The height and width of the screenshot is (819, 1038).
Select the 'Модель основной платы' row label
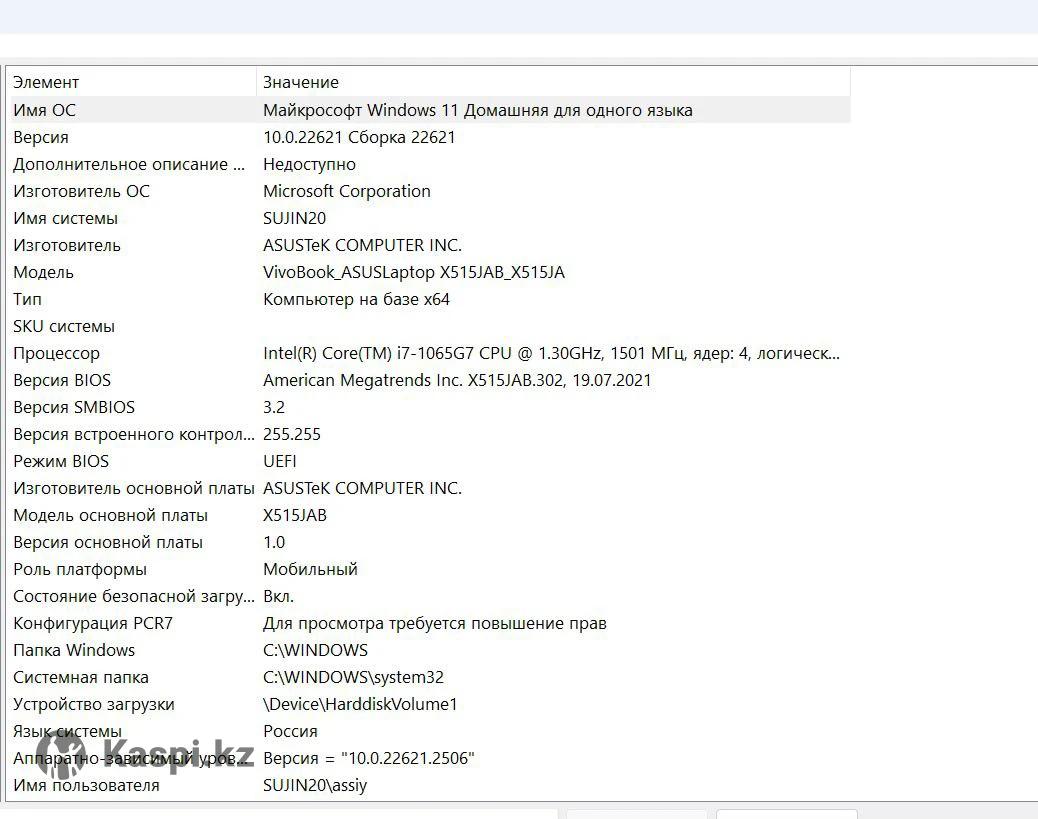tap(111, 515)
